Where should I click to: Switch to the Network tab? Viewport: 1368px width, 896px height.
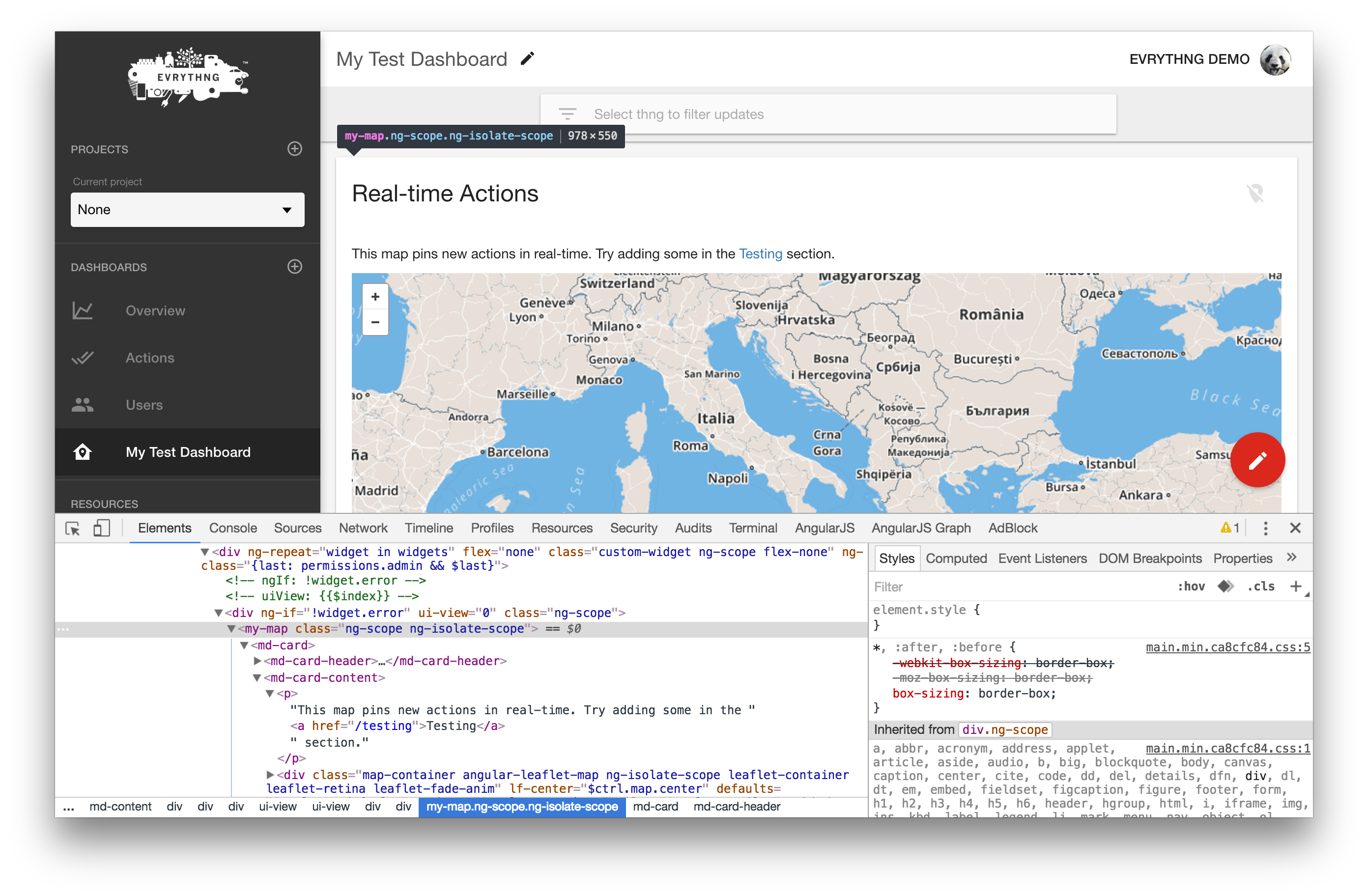pos(363,528)
